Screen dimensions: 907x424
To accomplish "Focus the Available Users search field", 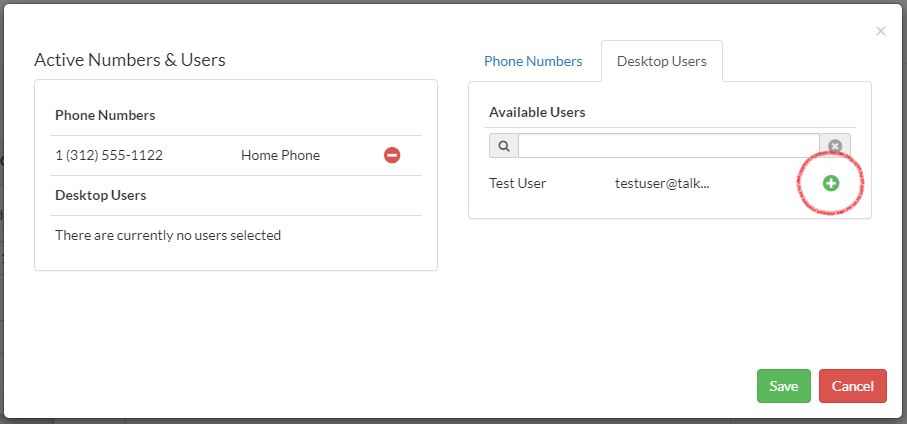I will click(668, 146).
